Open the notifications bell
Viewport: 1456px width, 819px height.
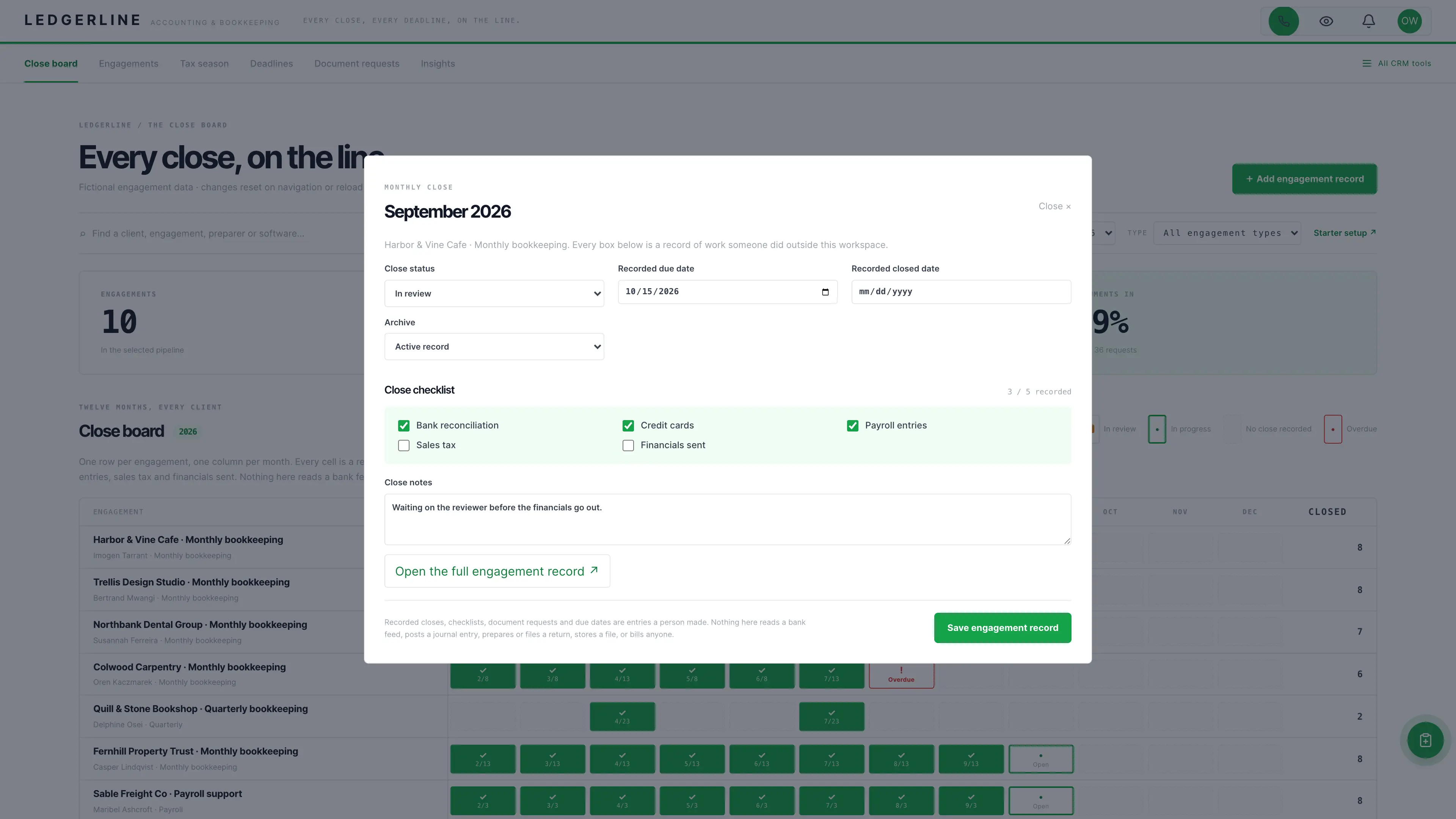pos(1368,21)
